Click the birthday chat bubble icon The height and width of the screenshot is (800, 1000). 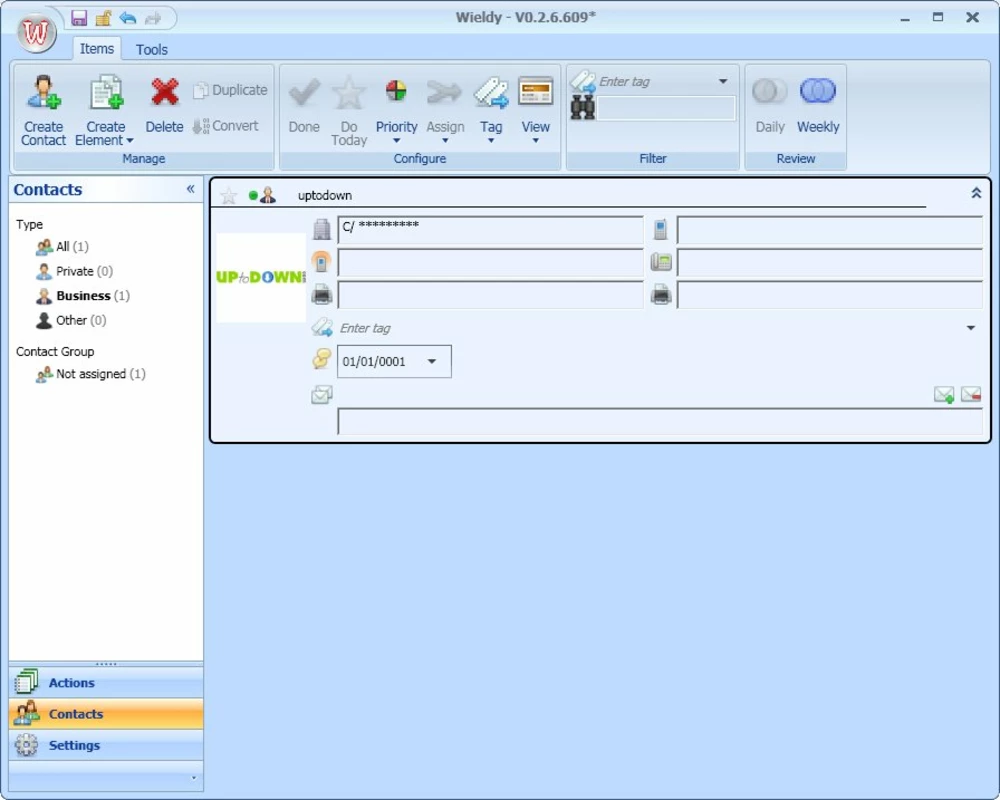(321, 359)
